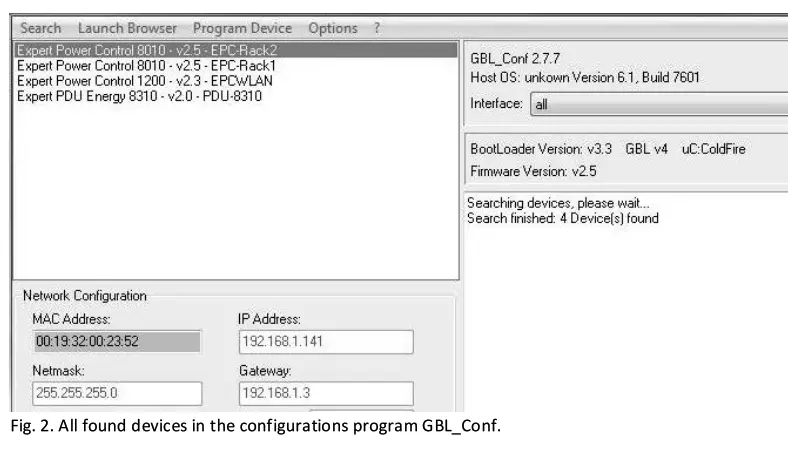This screenshot has height=450, width=800.
Task: Click the Launch Browser menu item
Action: coord(127,28)
